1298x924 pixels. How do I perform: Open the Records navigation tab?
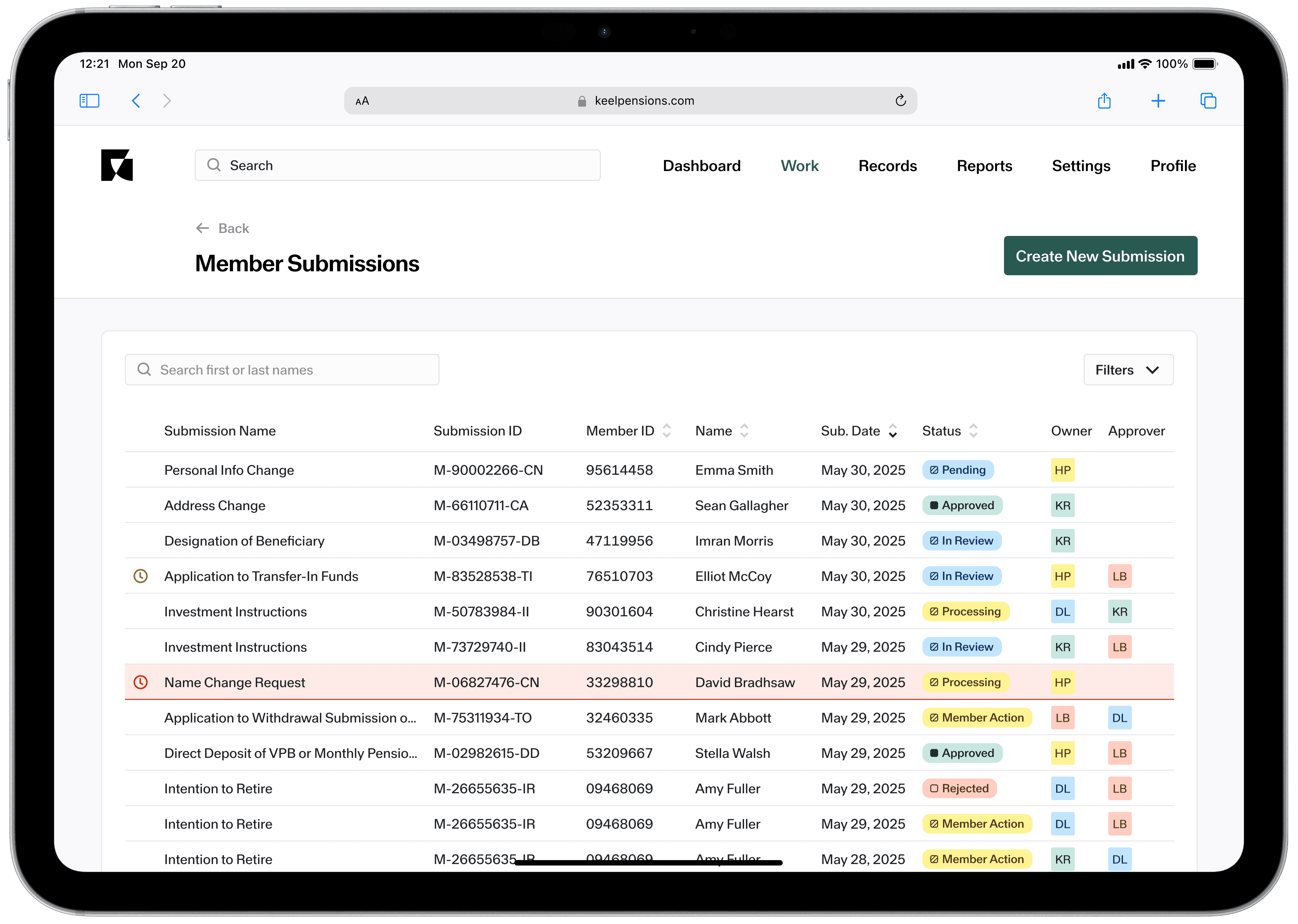[x=887, y=165]
